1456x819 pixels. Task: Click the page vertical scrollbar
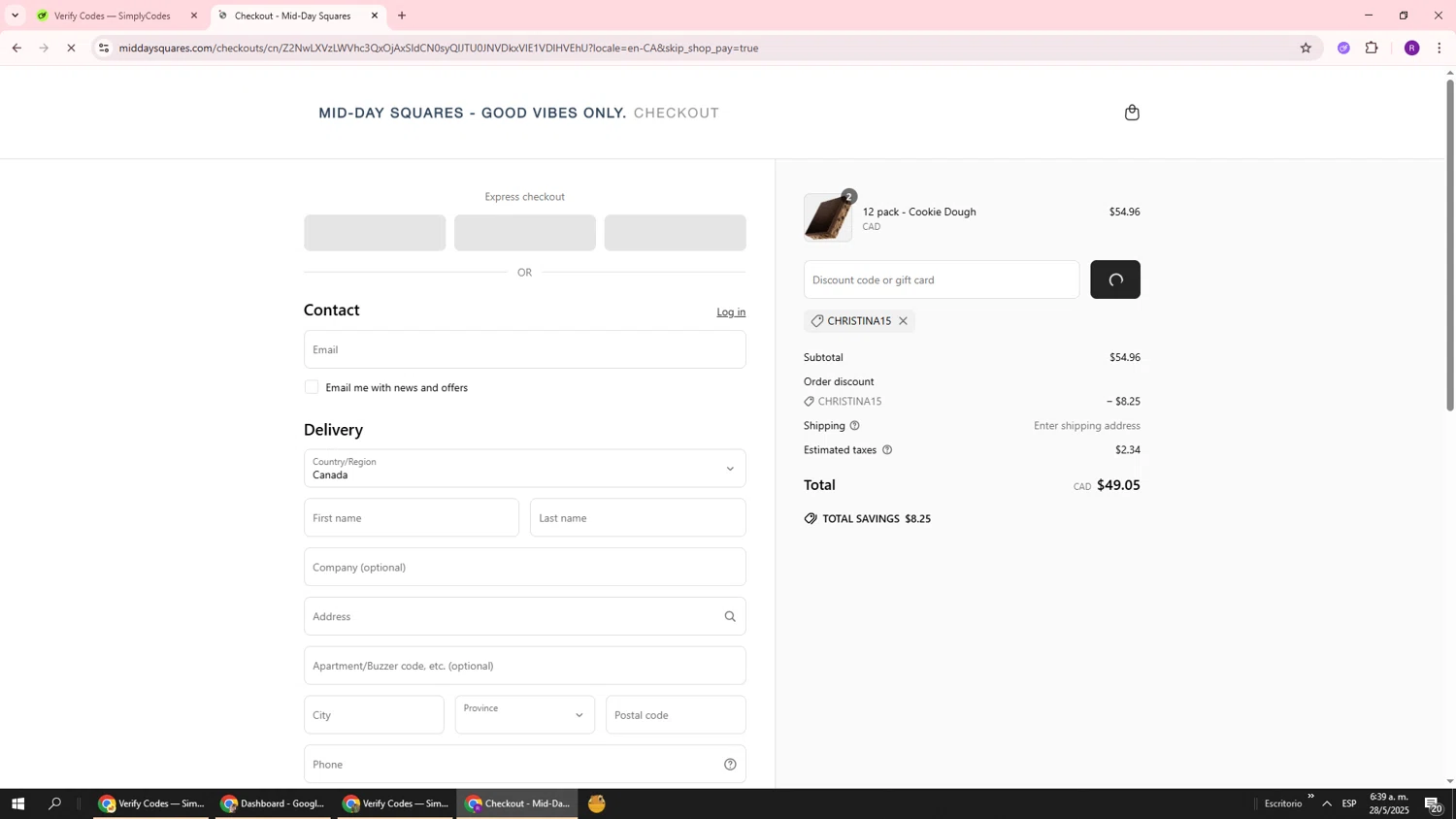pyautogui.click(x=1450, y=245)
